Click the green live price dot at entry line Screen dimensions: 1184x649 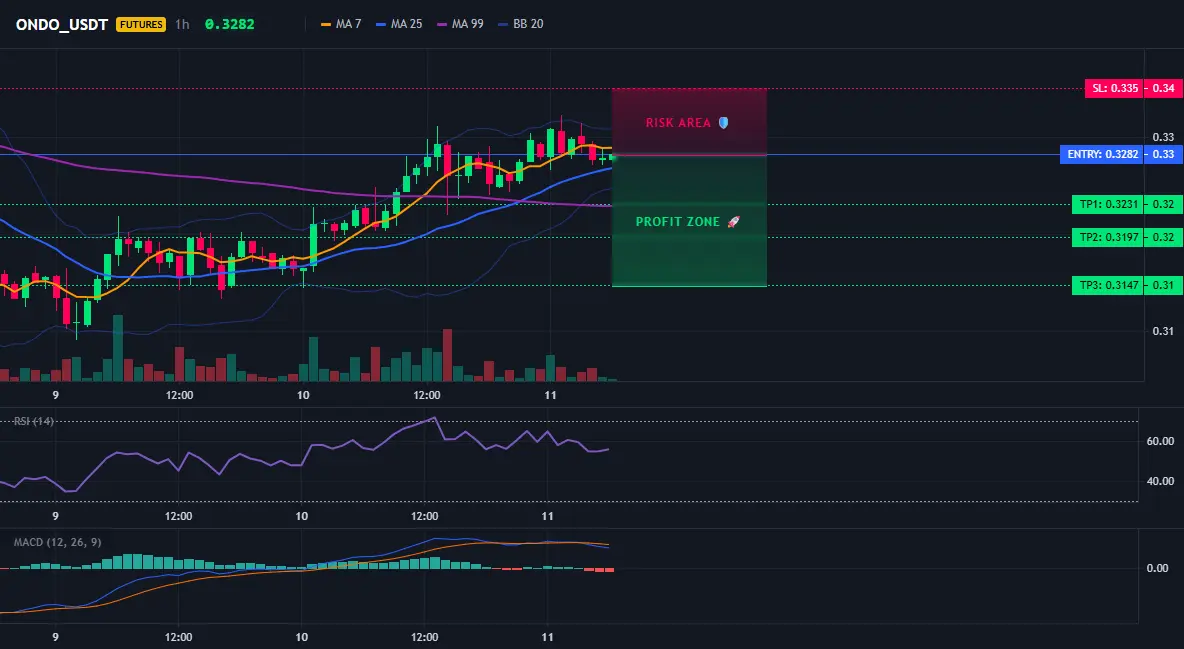pyautogui.click(x=613, y=158)
